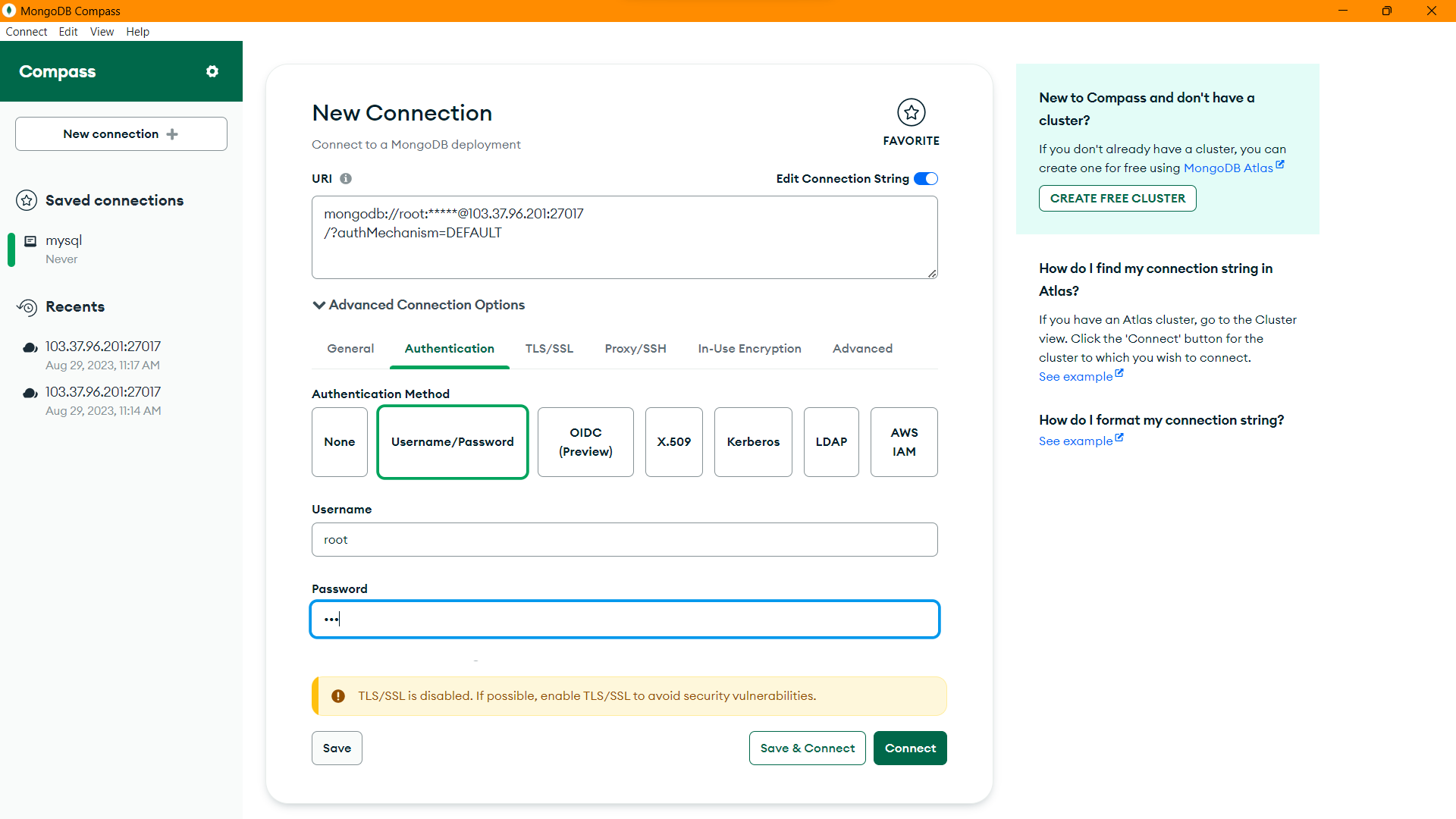This screenshot has width=1456, height=819.
Task: Click the URI info icon
Action: click(346, 179)
